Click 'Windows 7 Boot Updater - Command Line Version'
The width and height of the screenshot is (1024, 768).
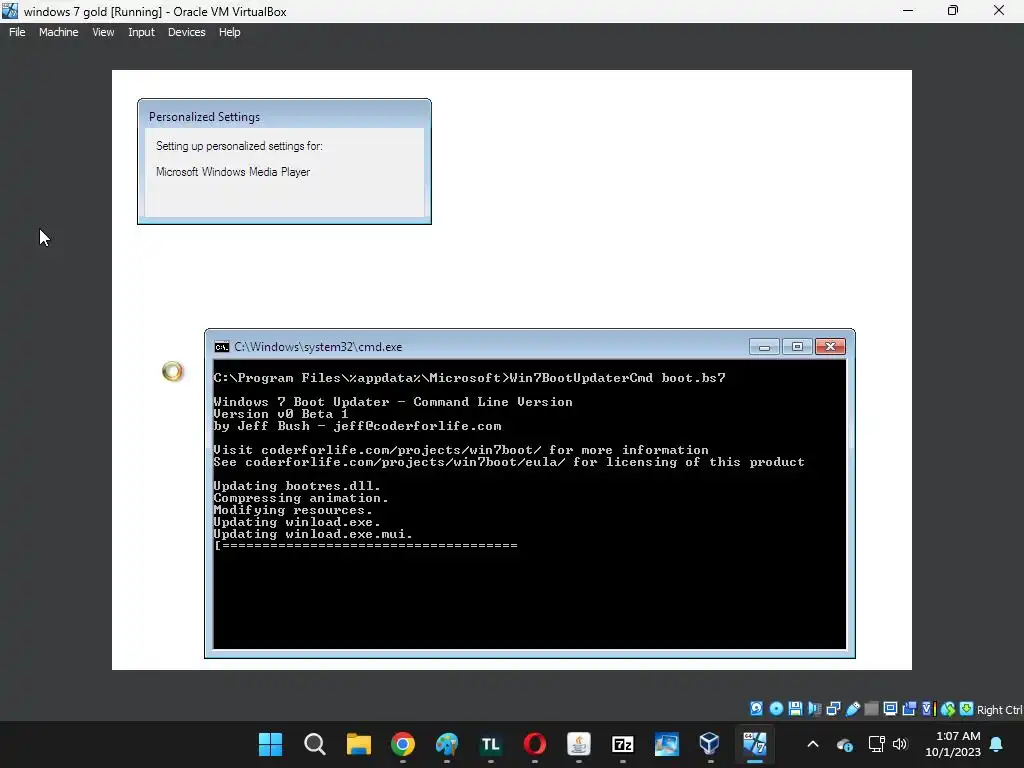pos(393,402)
